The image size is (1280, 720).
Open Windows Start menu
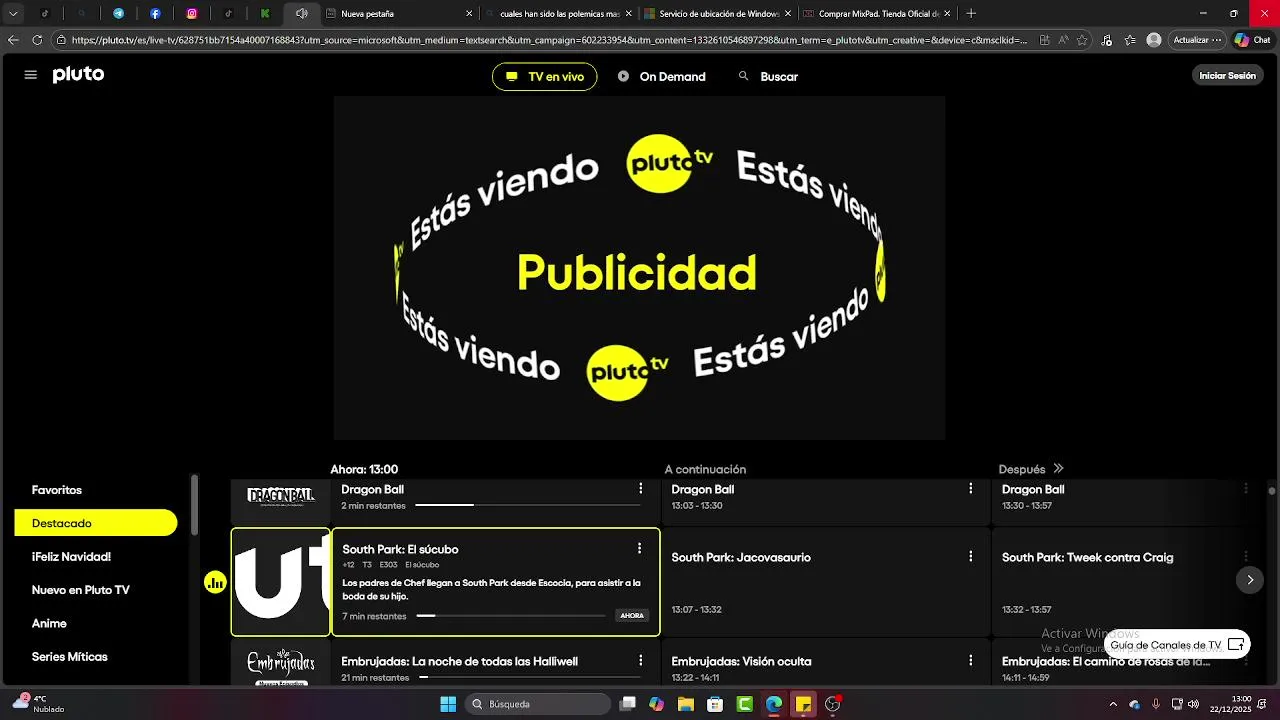[448, 704]
